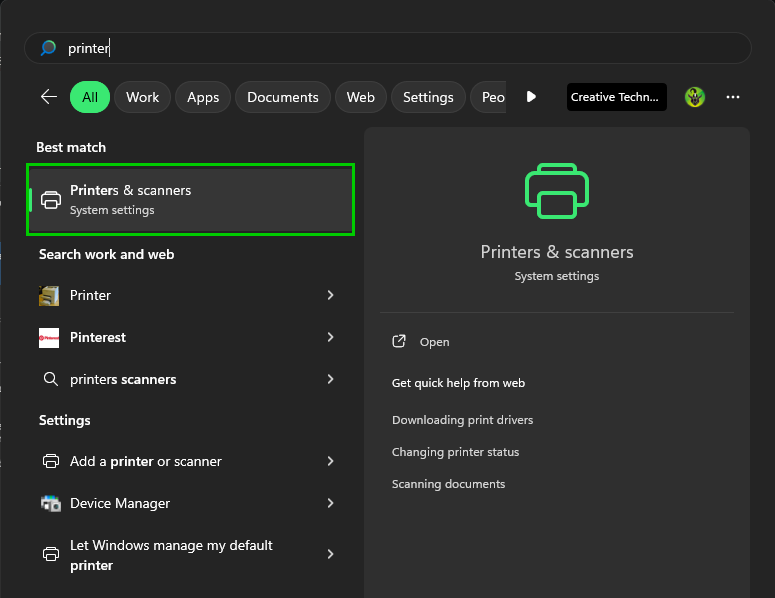The height and width of the screenshot is (598, 775).
Task: Switch to the Work filter tab
Action: (142, 97)
